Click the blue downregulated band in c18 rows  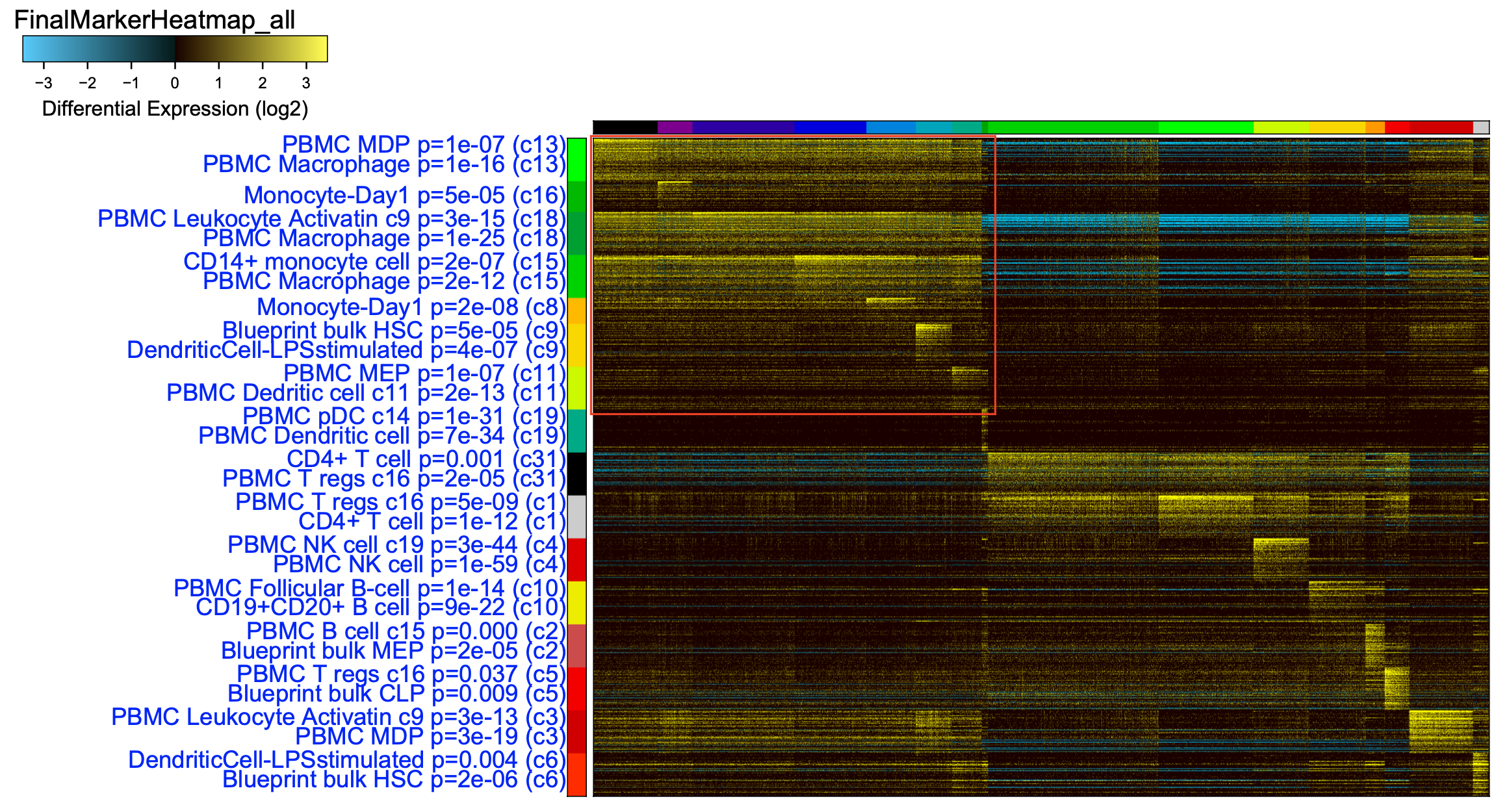(x=1196, y=222)
